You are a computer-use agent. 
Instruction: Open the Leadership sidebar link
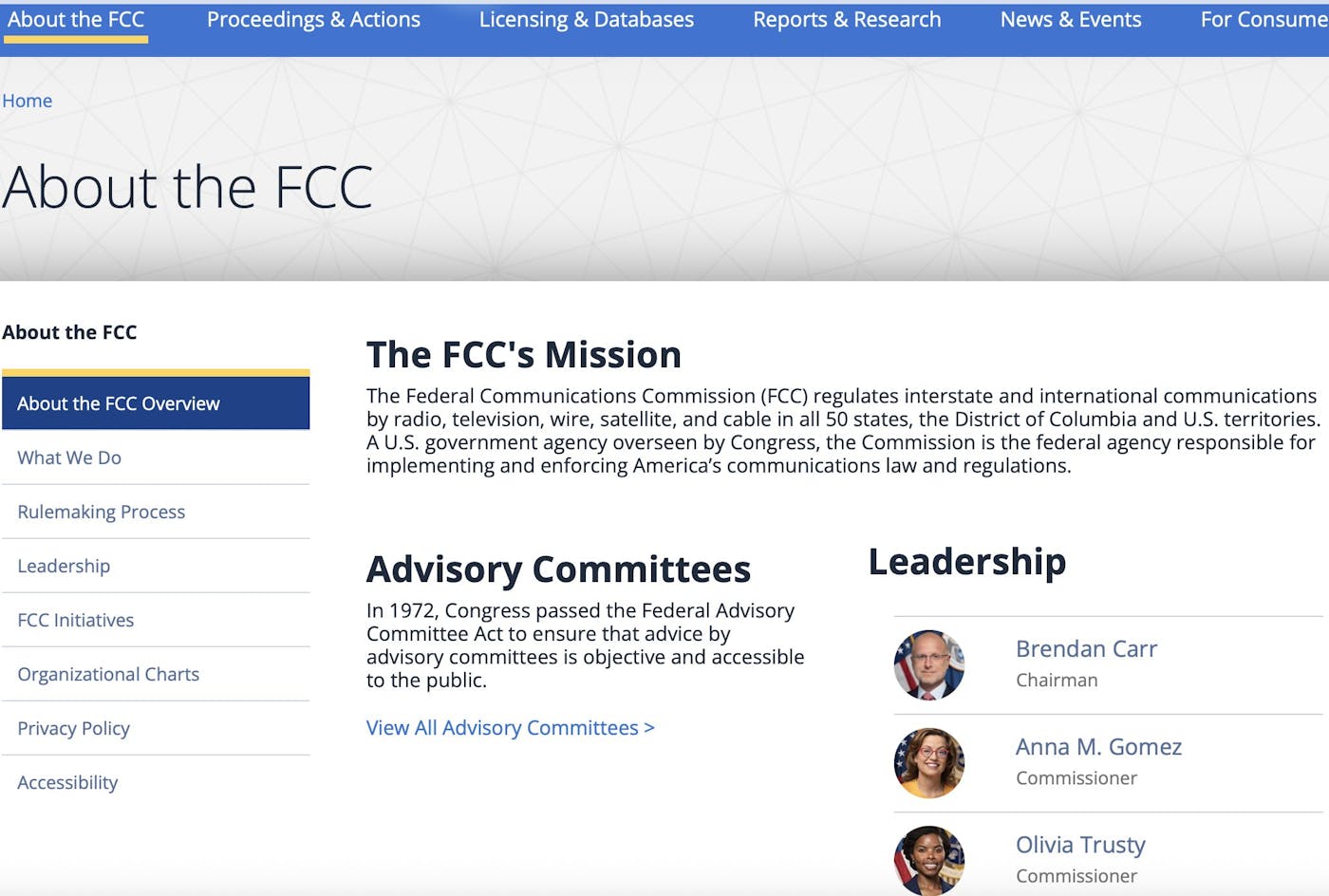(x=64, y=566)
